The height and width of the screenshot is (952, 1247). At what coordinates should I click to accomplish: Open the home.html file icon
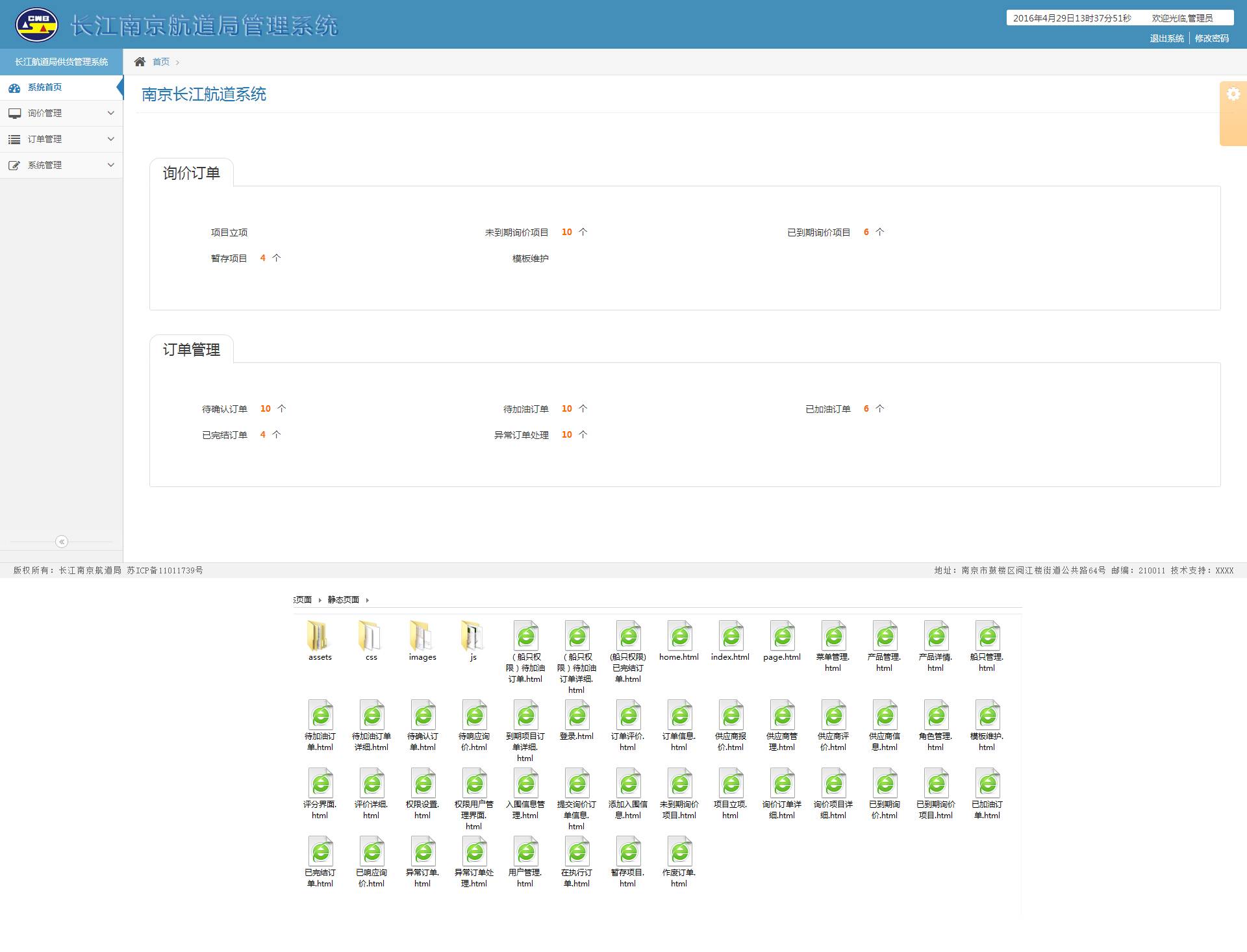(x=679, y=636)
